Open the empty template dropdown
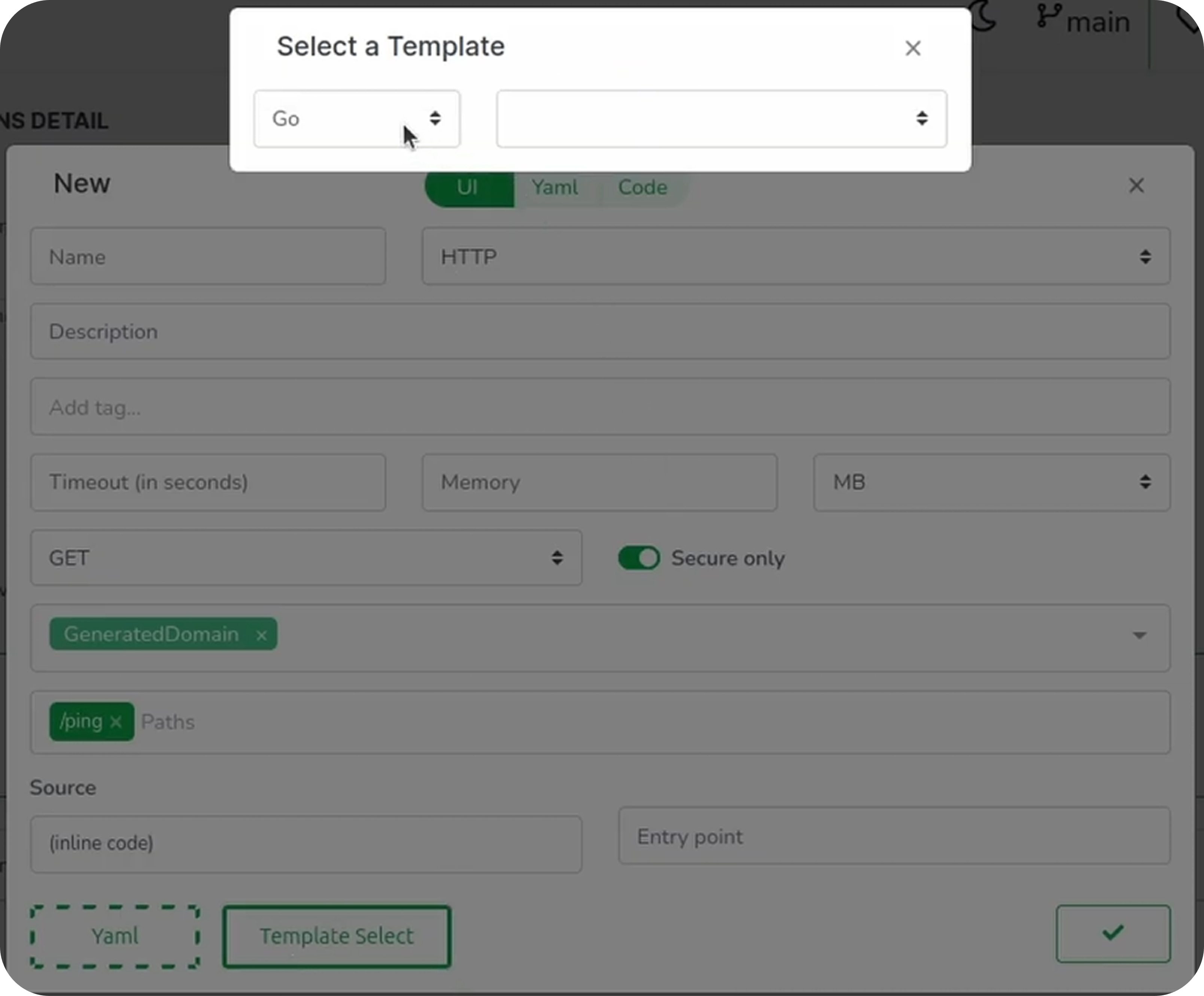 721,119
